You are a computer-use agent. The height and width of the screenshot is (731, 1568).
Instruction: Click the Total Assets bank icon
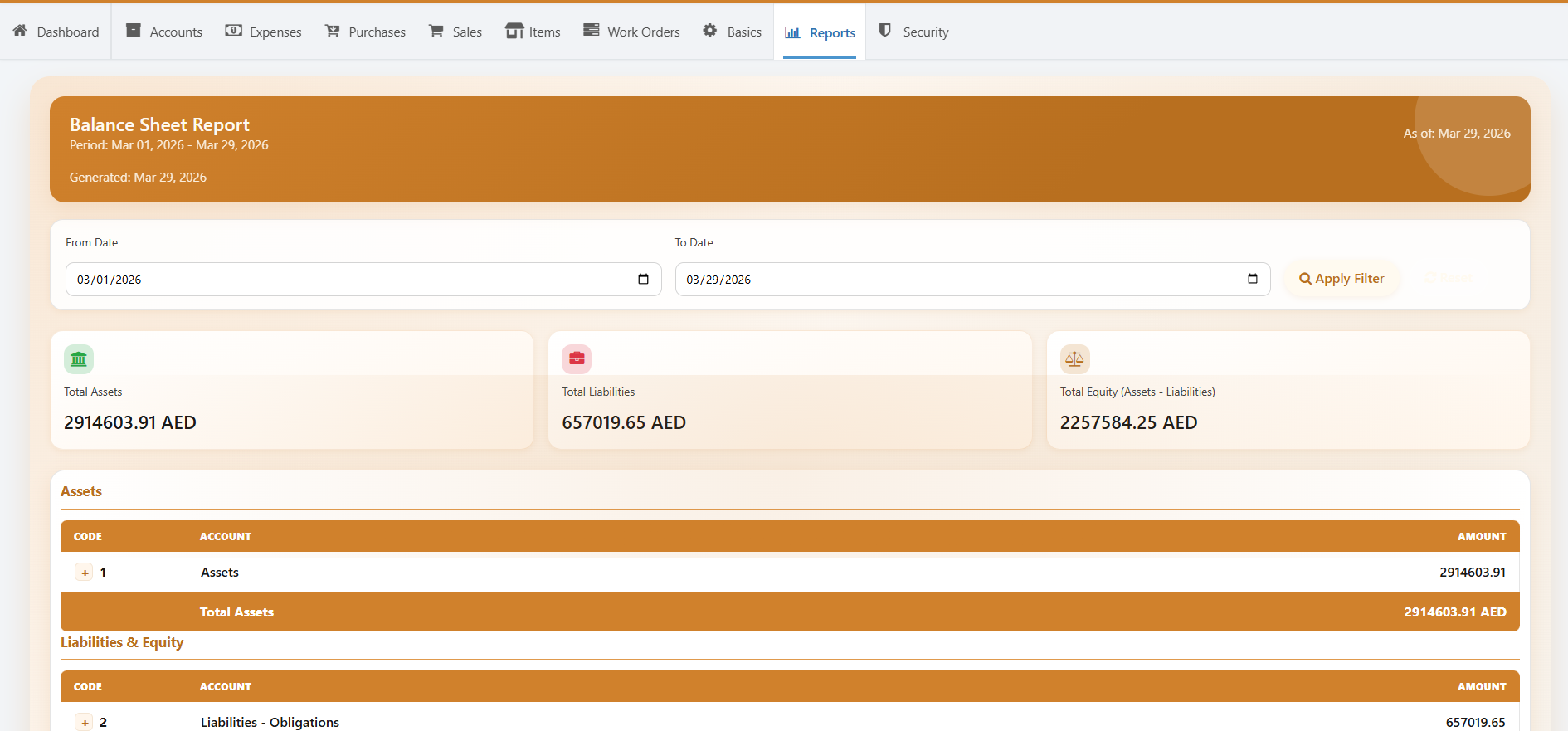tap(79, 359)
